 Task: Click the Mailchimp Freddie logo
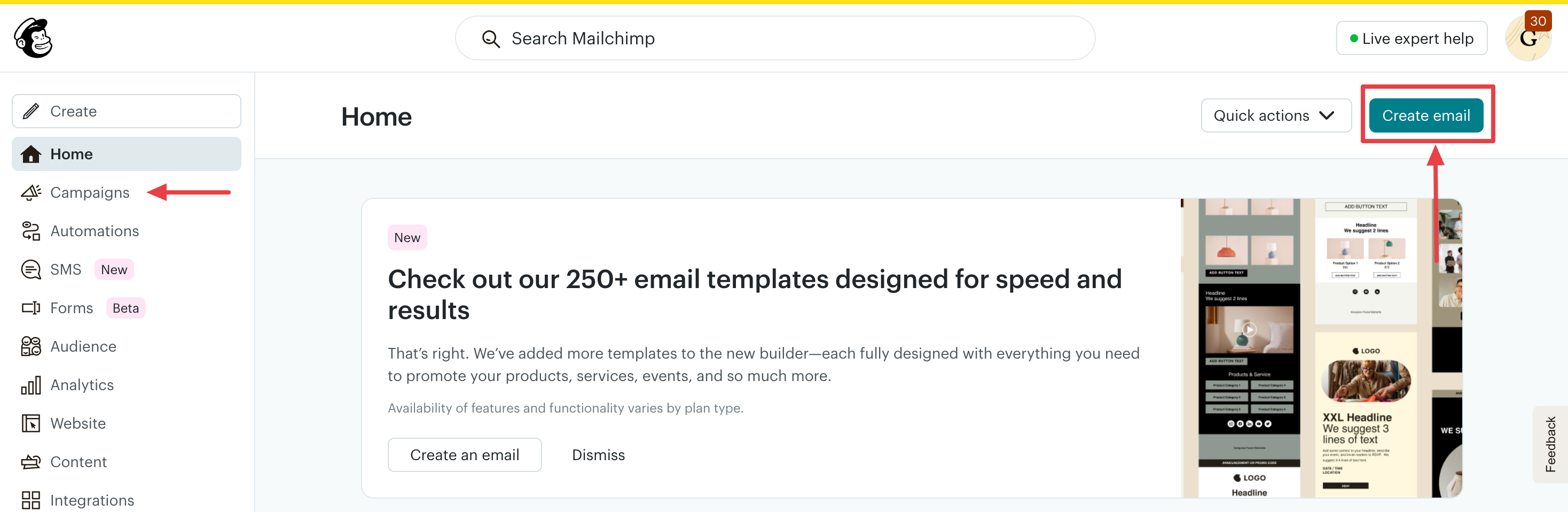click(x=34, y=37)
